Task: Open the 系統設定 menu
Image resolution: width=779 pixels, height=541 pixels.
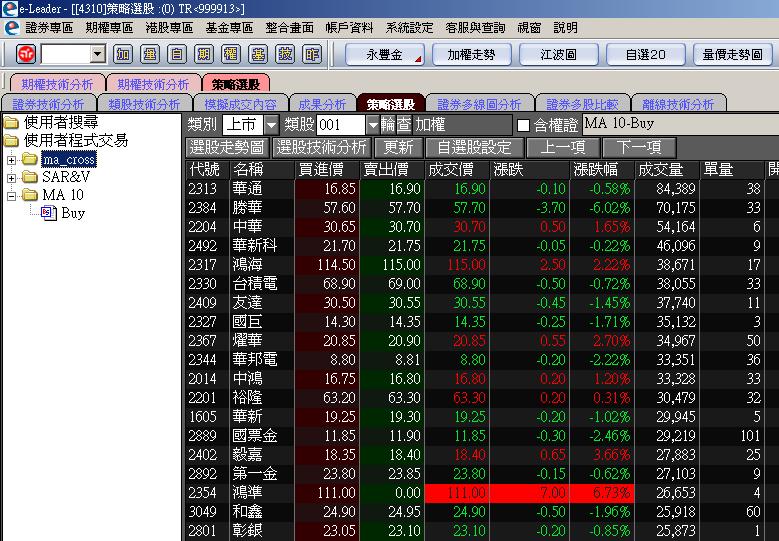Action: tap(410, 28)
